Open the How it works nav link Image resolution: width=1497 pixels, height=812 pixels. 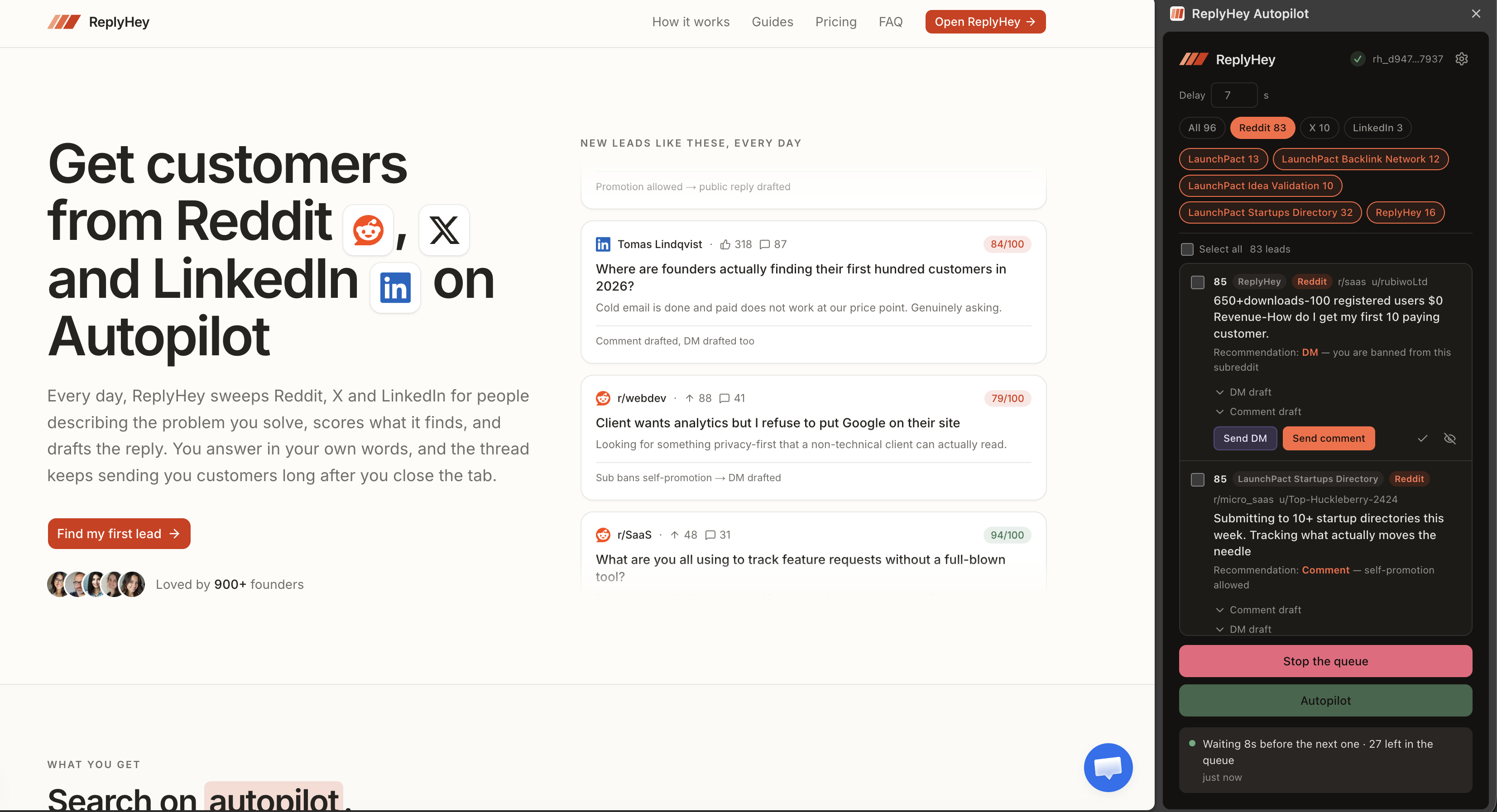click(x=691, y=22)
